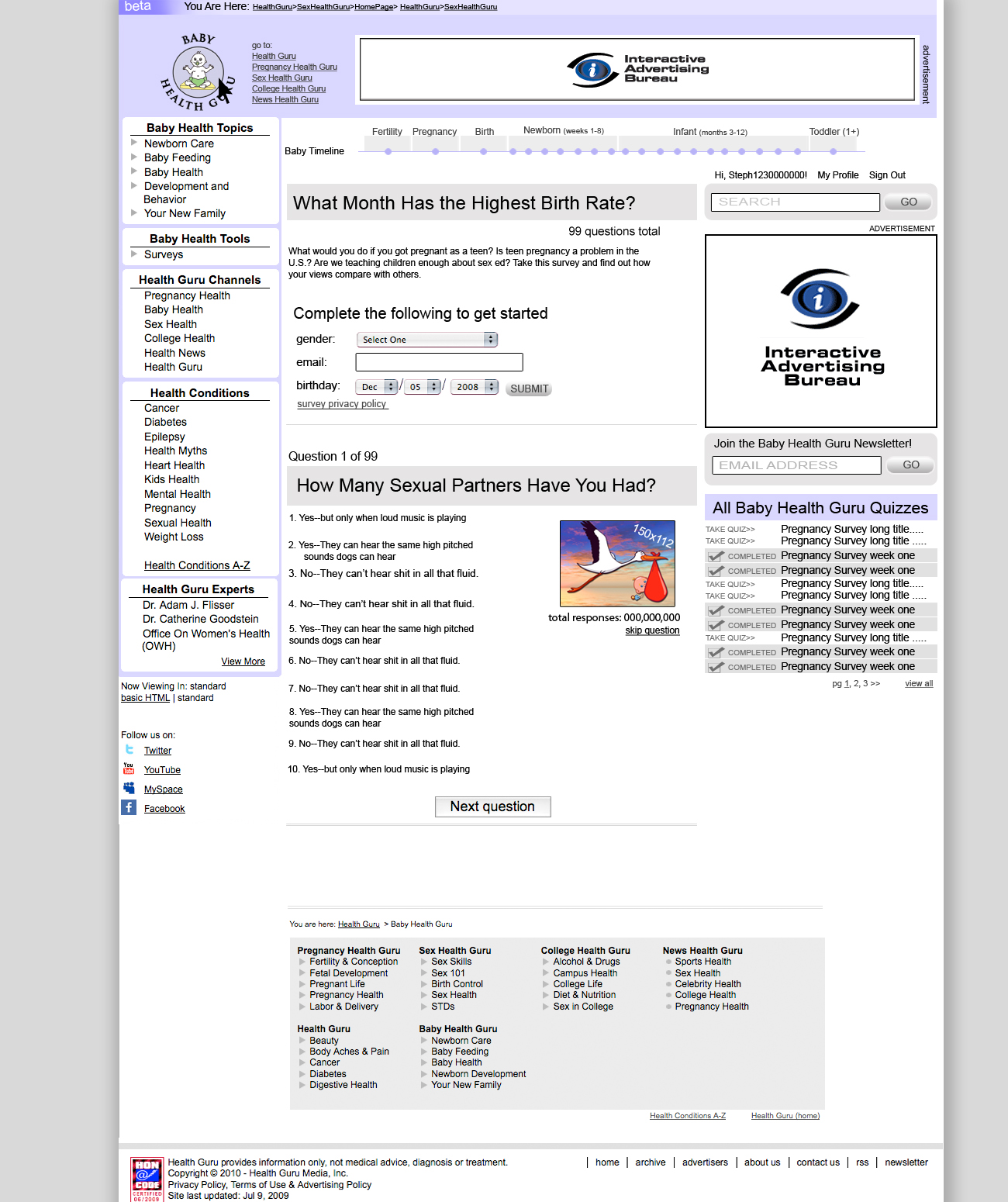Open the birthday year dropdown
This screenshot has height=1202, width=1008.
pos(475,387)
